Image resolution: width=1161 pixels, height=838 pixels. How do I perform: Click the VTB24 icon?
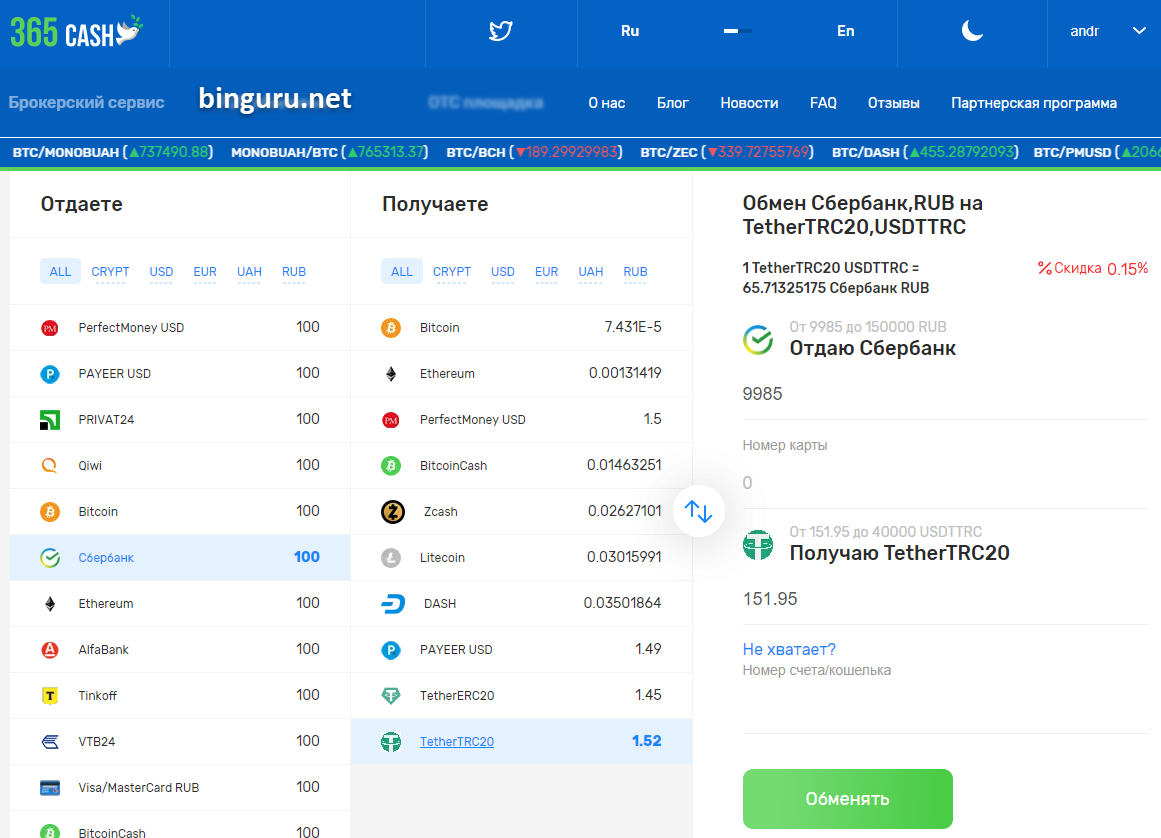tap(50, 741)
